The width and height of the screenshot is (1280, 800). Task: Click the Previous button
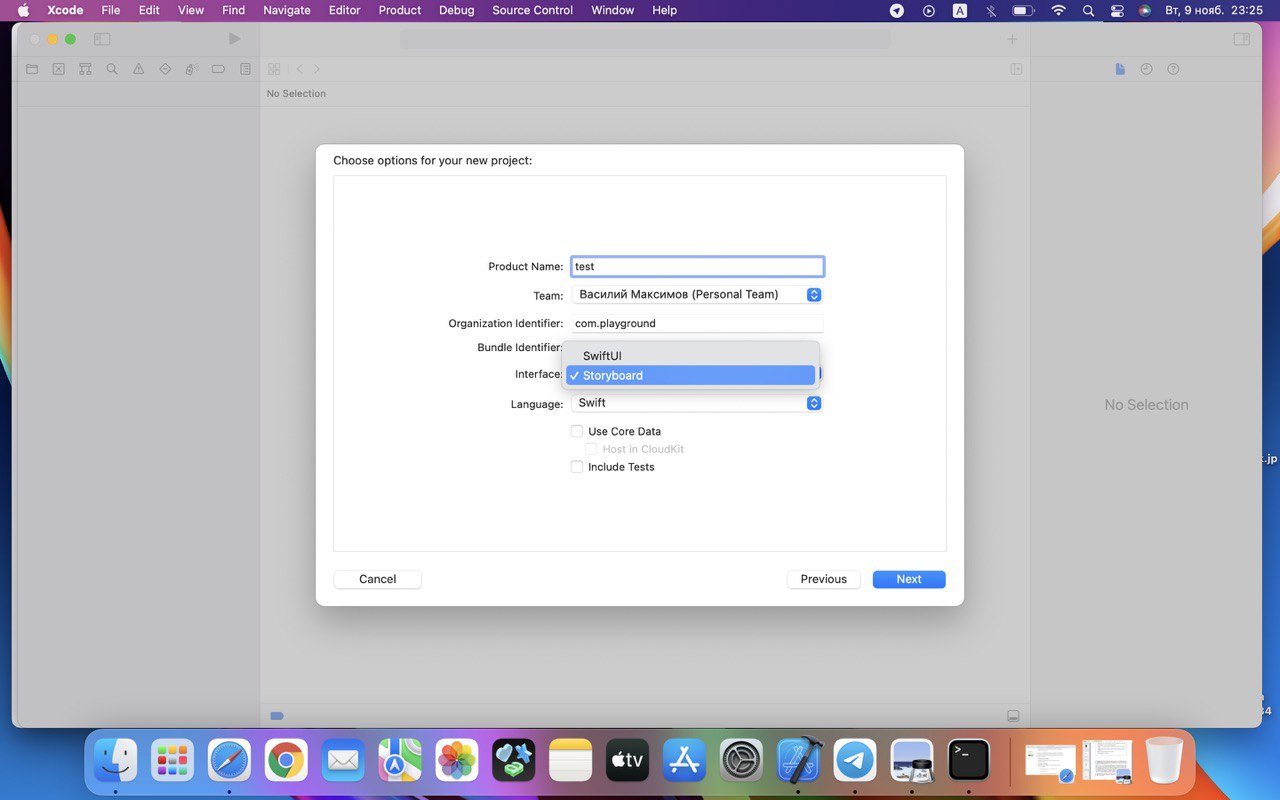point(824,579)
